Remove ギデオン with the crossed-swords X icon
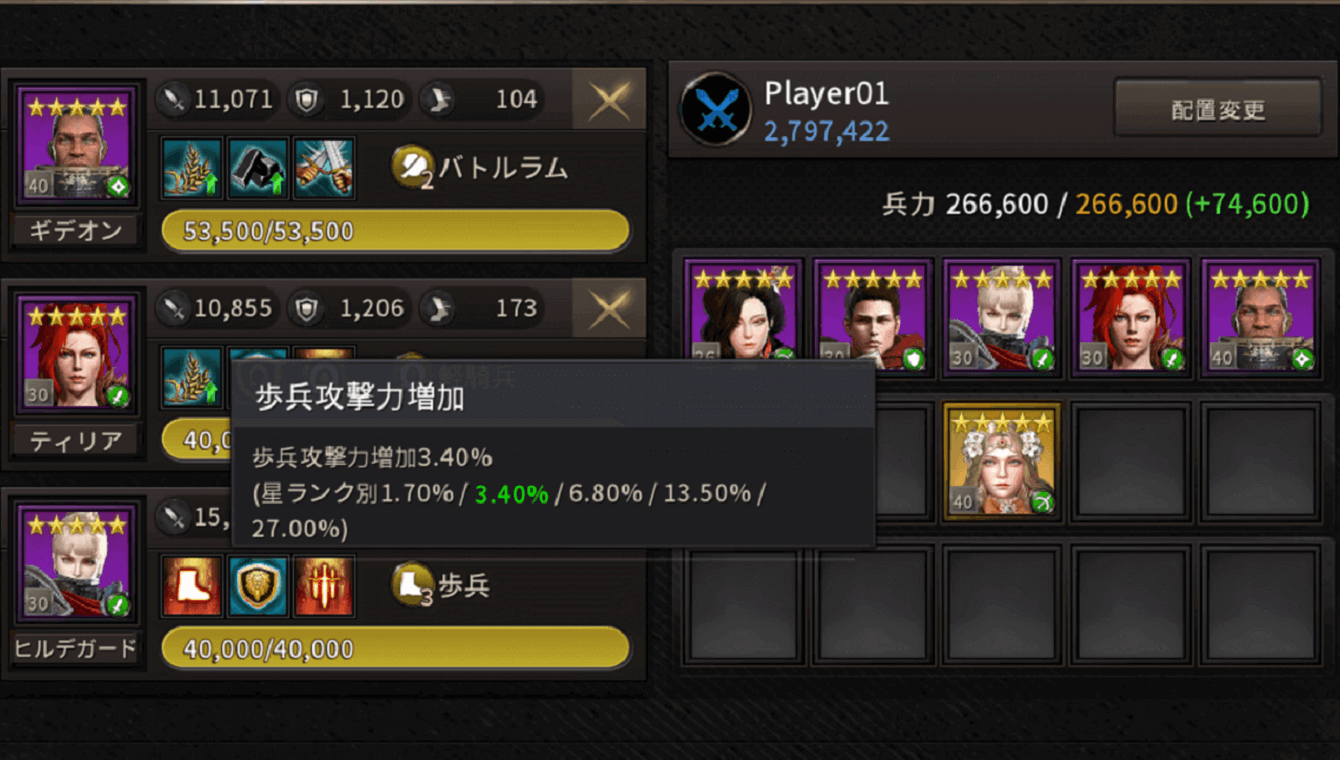Screen dimensions: 1340x760 (609, 99)
